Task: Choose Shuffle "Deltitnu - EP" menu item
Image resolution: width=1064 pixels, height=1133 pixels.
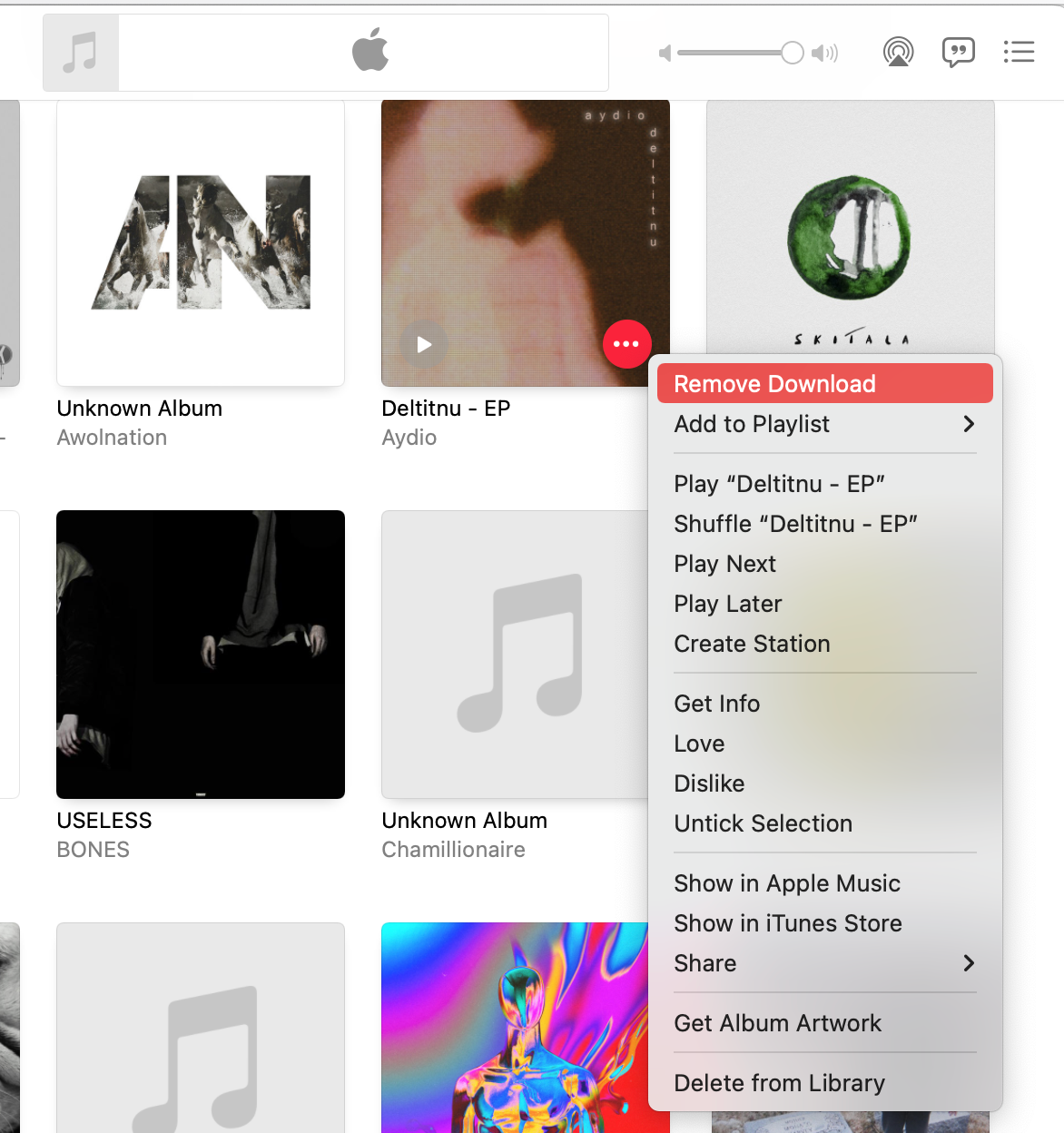Action: pyautogui.click(x=824, y=524)
